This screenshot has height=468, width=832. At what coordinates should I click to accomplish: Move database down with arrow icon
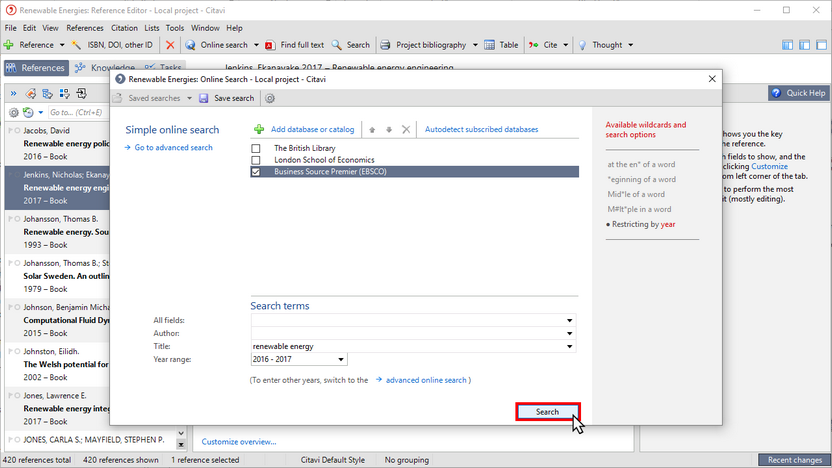[x=389, y=129]
